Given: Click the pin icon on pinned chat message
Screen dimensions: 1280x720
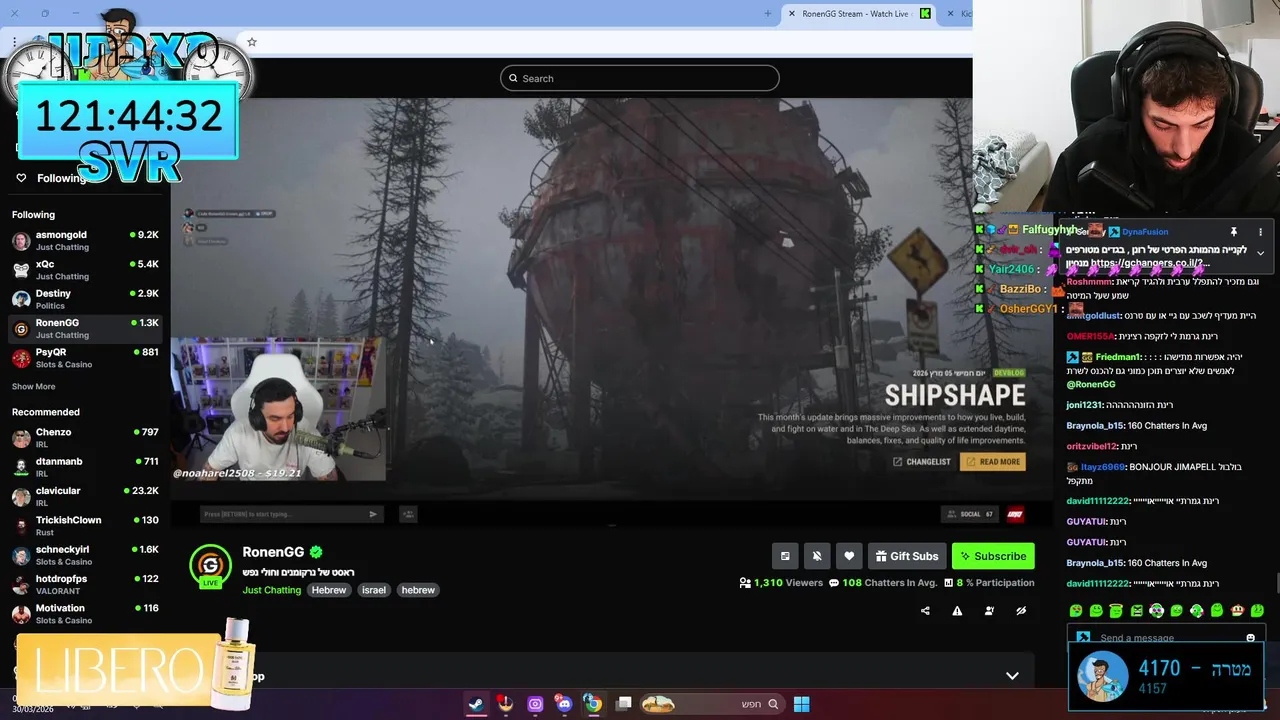Looking at the screenshot, I should (1234, 232).
